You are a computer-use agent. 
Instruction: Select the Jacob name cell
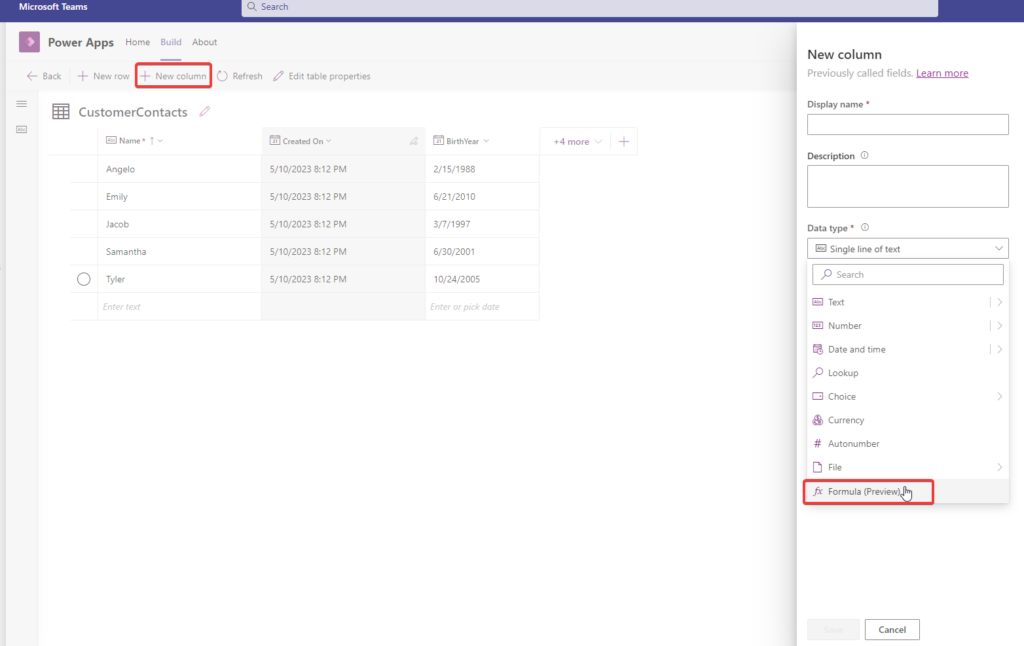coord(180,224)
